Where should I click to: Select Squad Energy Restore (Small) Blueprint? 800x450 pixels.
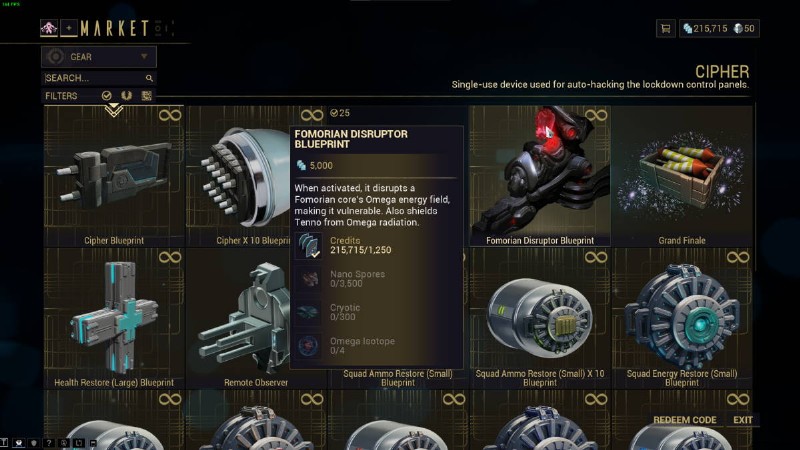coord(682,319)
